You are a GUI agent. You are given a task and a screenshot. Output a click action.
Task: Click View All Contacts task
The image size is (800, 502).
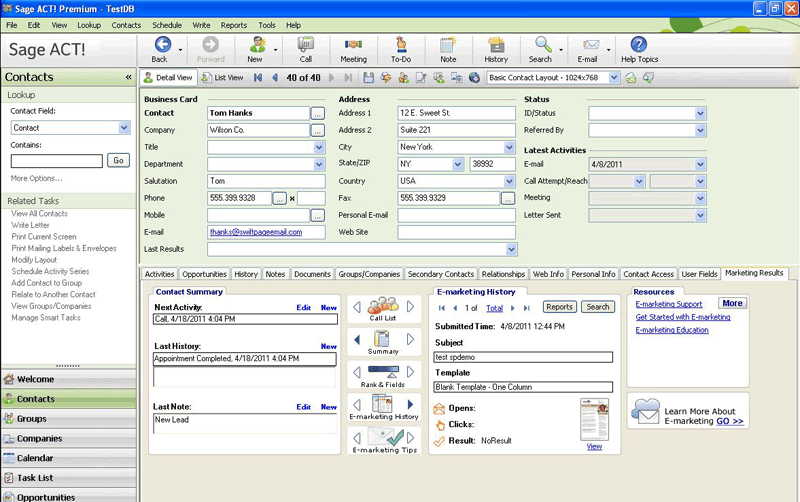(x=39, y=214)
